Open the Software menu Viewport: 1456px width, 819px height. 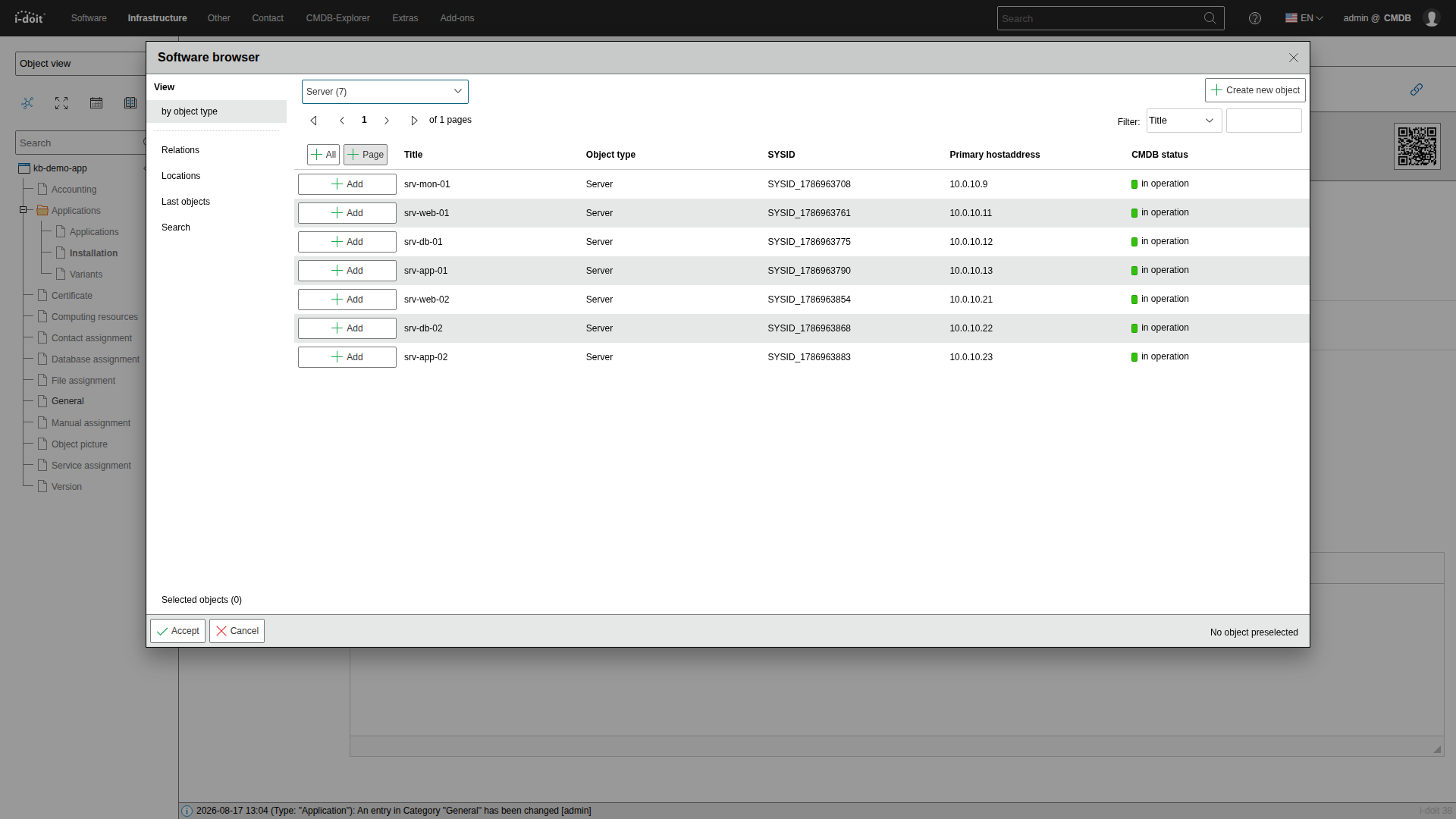point(89,18)
